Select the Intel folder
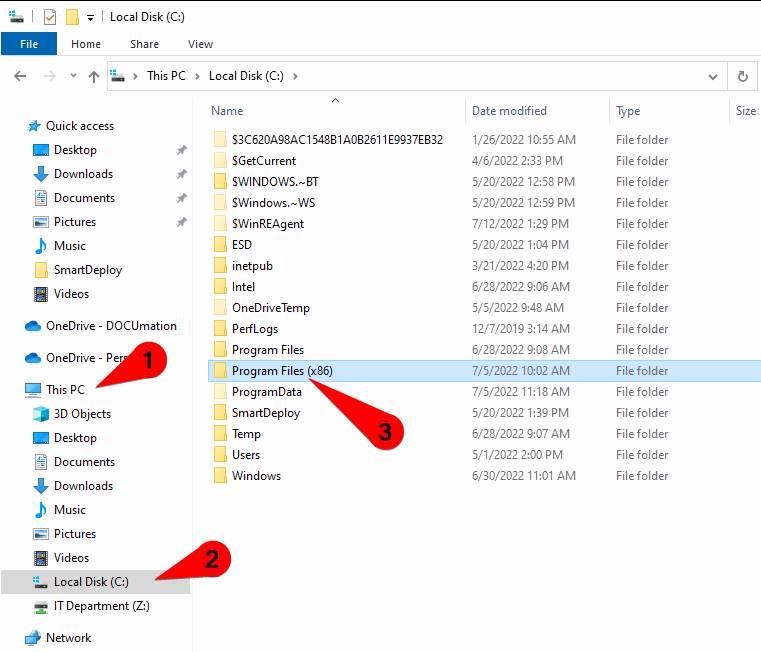Viewport: 761px width, 652px height. (243, 287)
